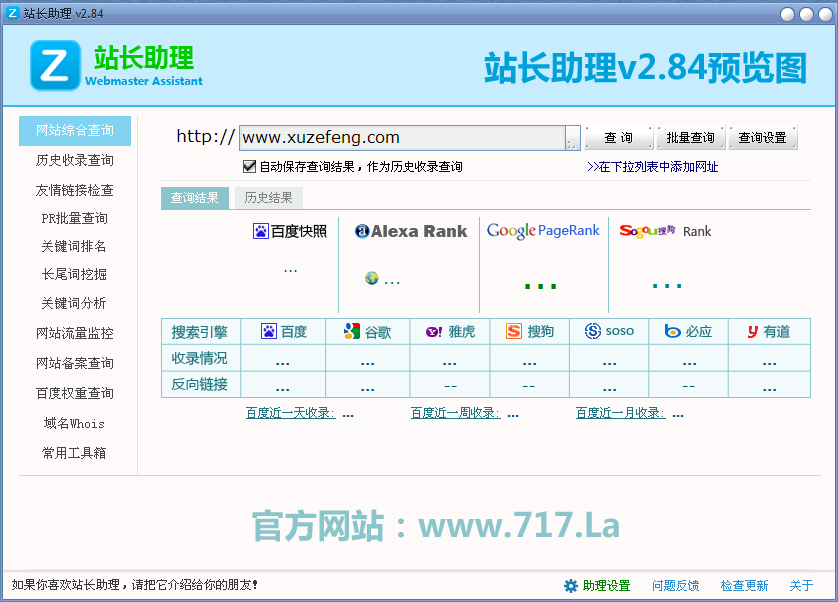This screenshot has height=602, width=838.
Task: Open 网站备案查询 in the sidebar
Action: (75, 364)
